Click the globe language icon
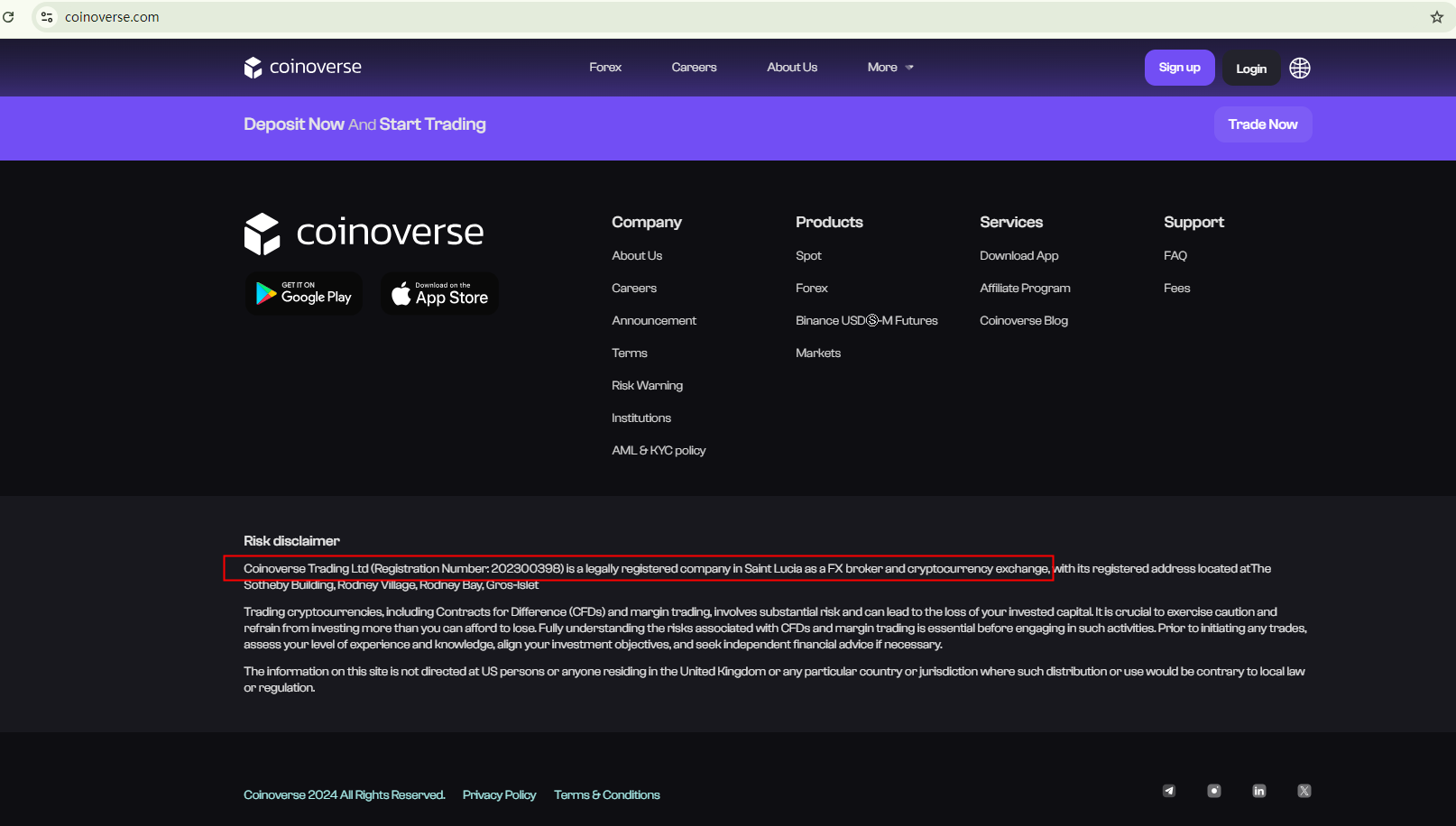 (x=1299, y=68)
